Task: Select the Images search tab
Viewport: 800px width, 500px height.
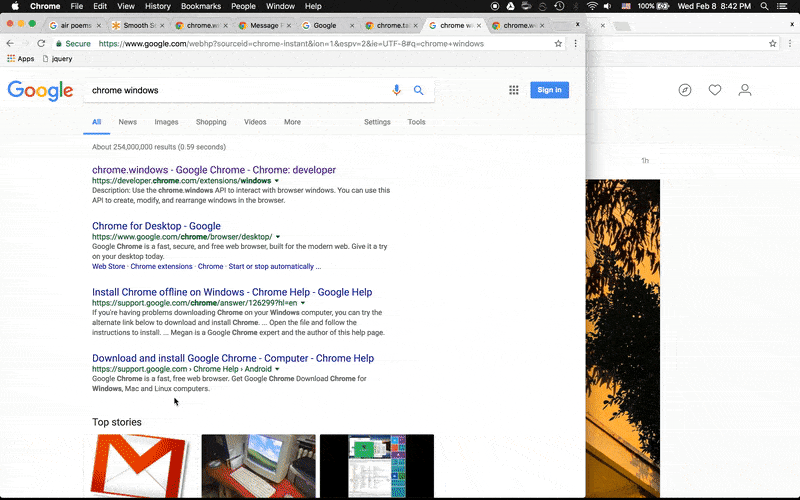Action: (166, 122)
